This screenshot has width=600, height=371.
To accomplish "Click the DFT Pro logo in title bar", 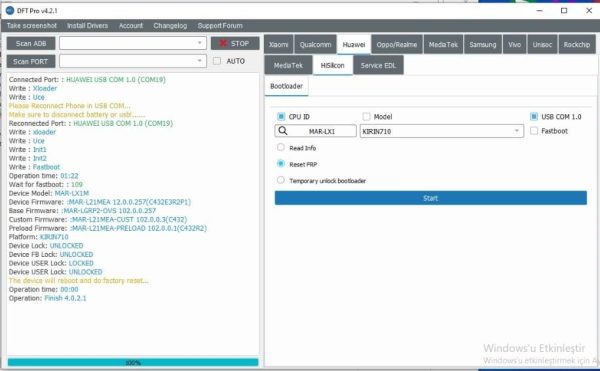I will tap(10, 10).
